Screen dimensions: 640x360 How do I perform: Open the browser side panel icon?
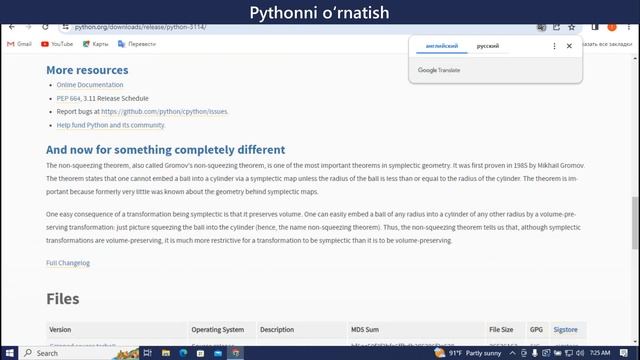(595, 27)
